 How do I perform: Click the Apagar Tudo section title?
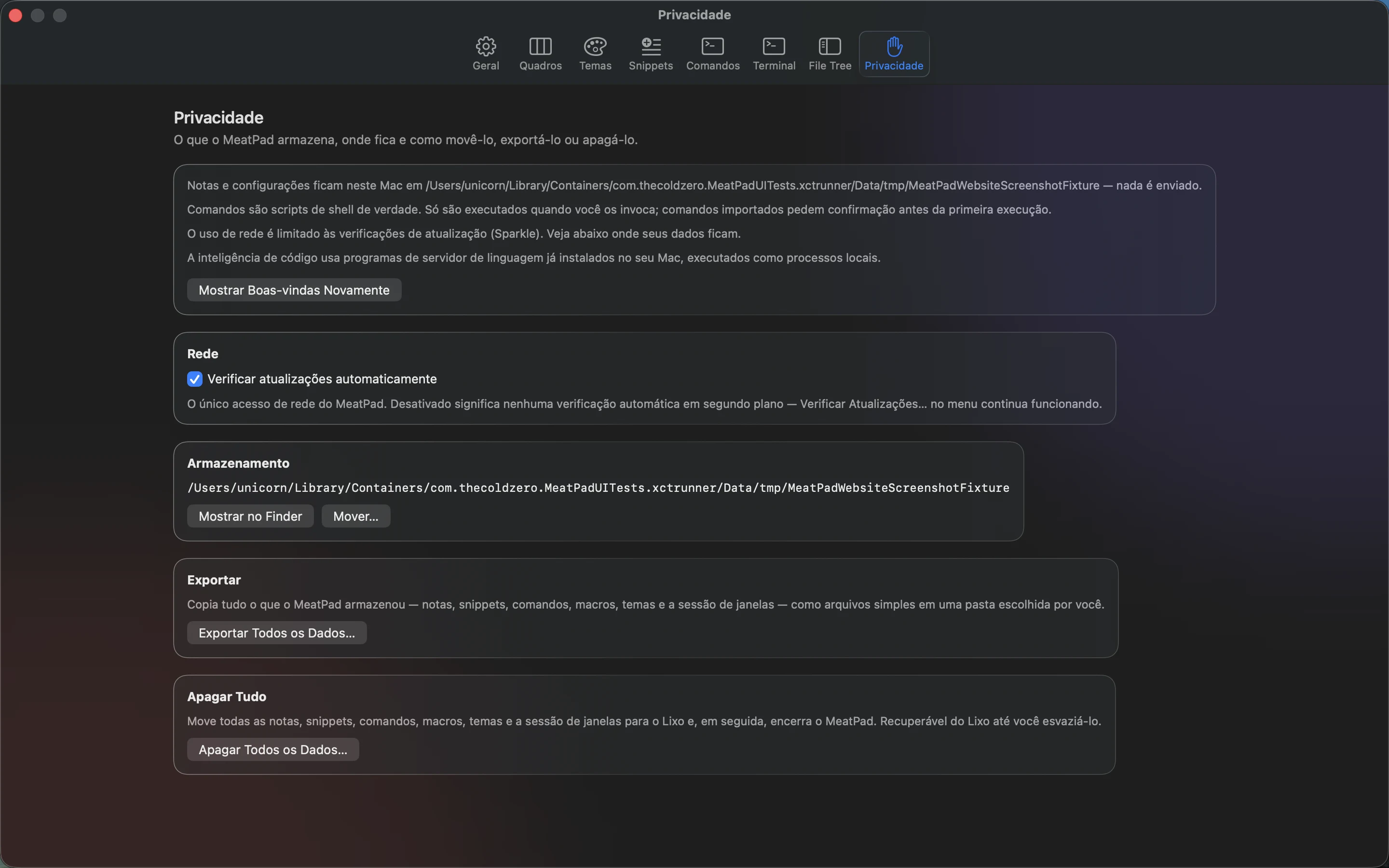[x=227, y=696]
